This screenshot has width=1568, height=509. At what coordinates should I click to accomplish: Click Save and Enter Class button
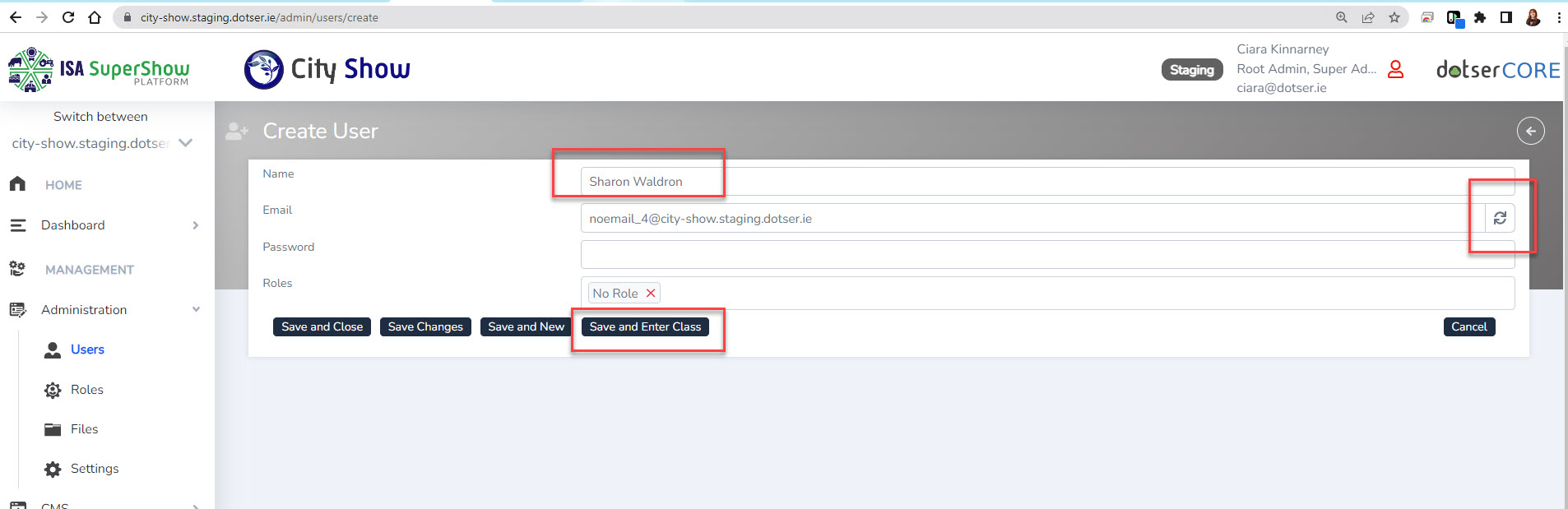click(x=645, y=326)
